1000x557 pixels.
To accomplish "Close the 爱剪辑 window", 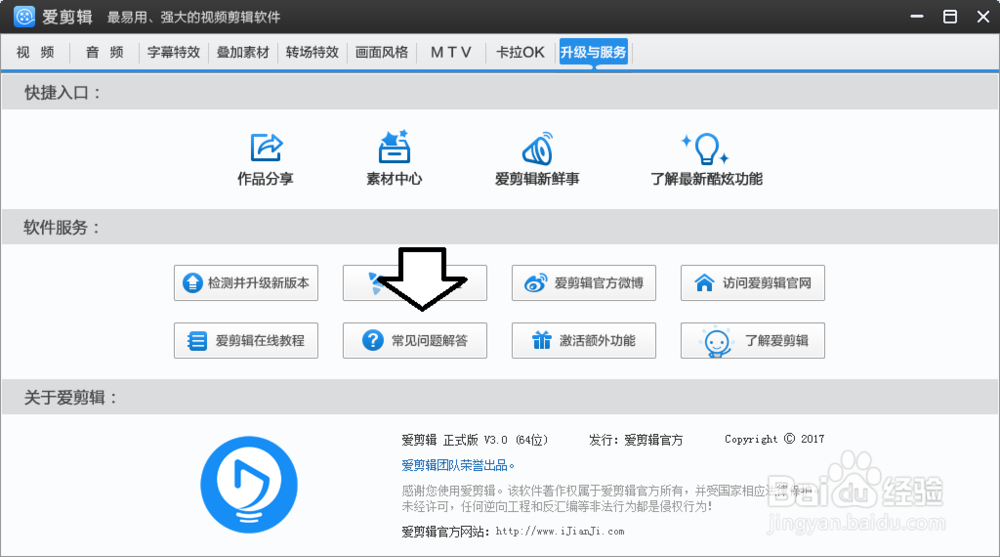I will 983,17.
